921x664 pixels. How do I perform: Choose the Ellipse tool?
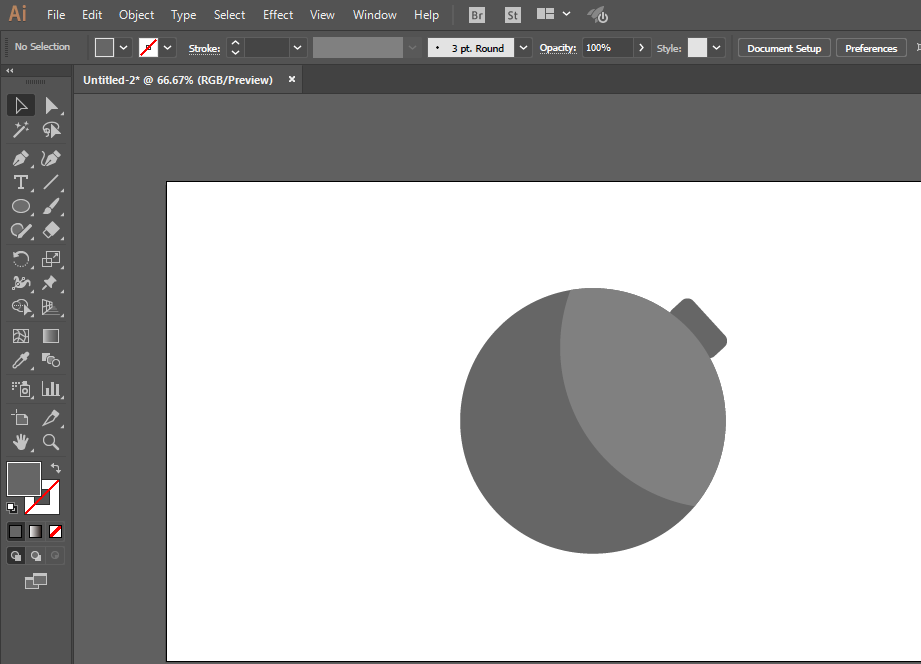[21, 206]
